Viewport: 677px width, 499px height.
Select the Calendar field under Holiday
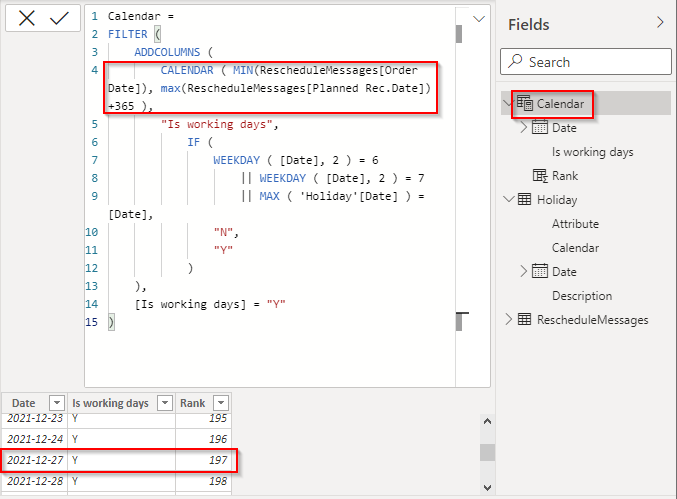click(575, 248)
